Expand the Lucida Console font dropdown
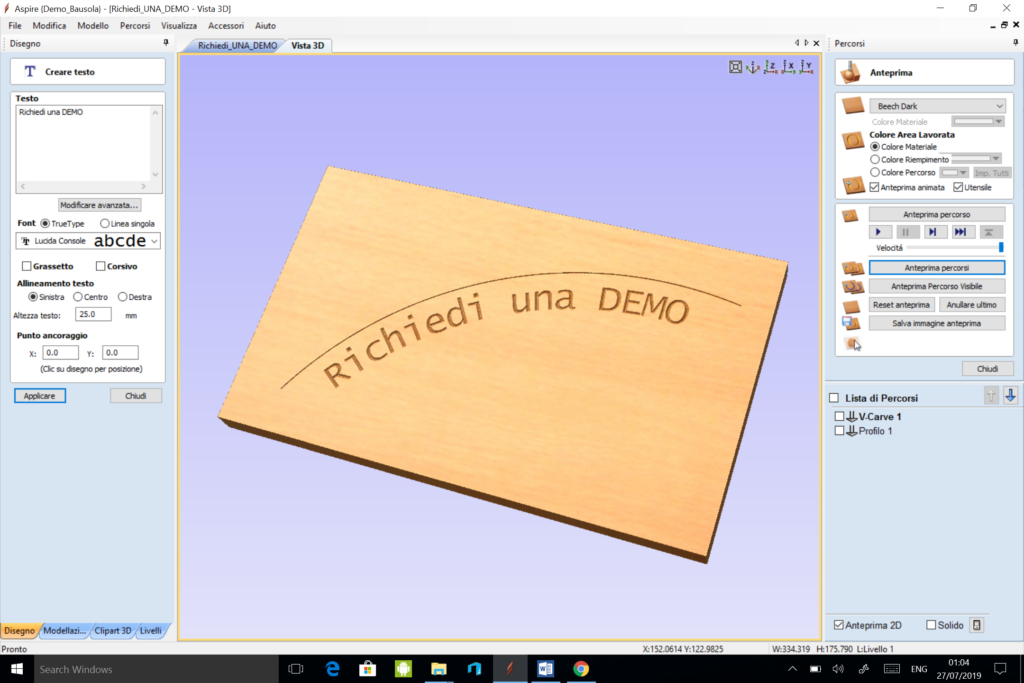Viewport: 1024px width, 683px height. coord(154,241)
